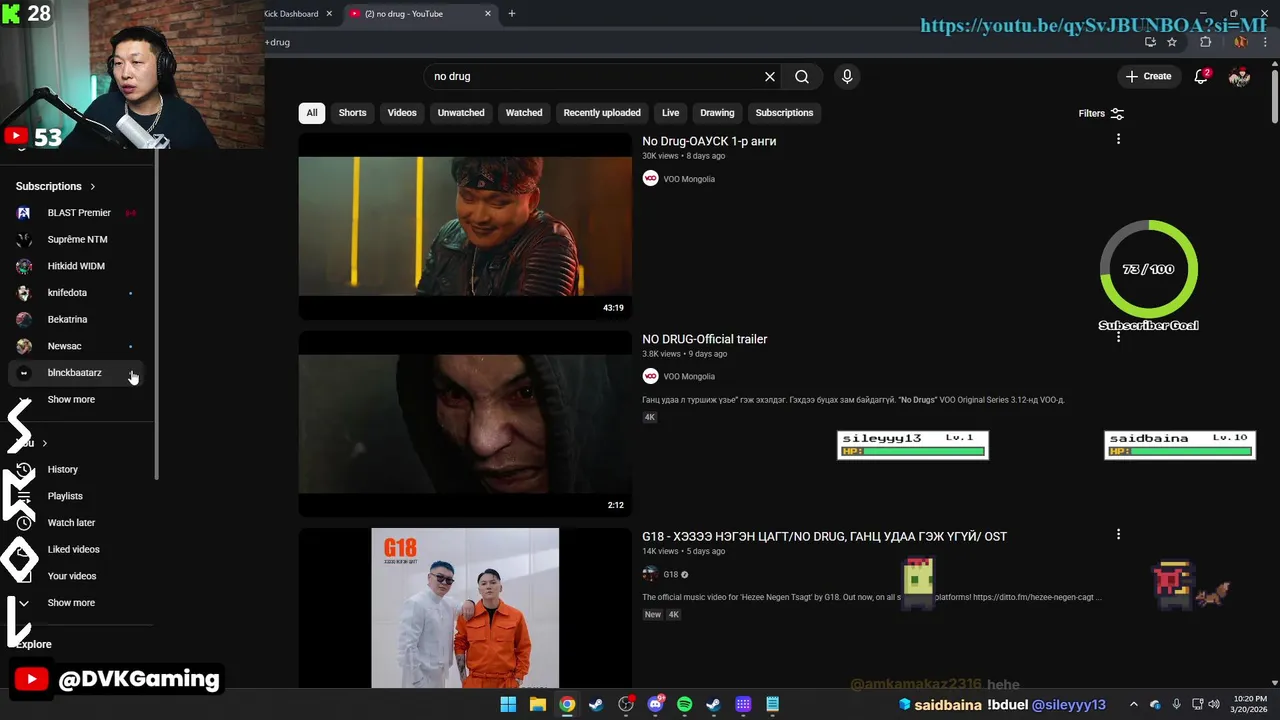Open Newsac subscription
1280x720 pixels.
pyautogui.click(x=75, y=346)
